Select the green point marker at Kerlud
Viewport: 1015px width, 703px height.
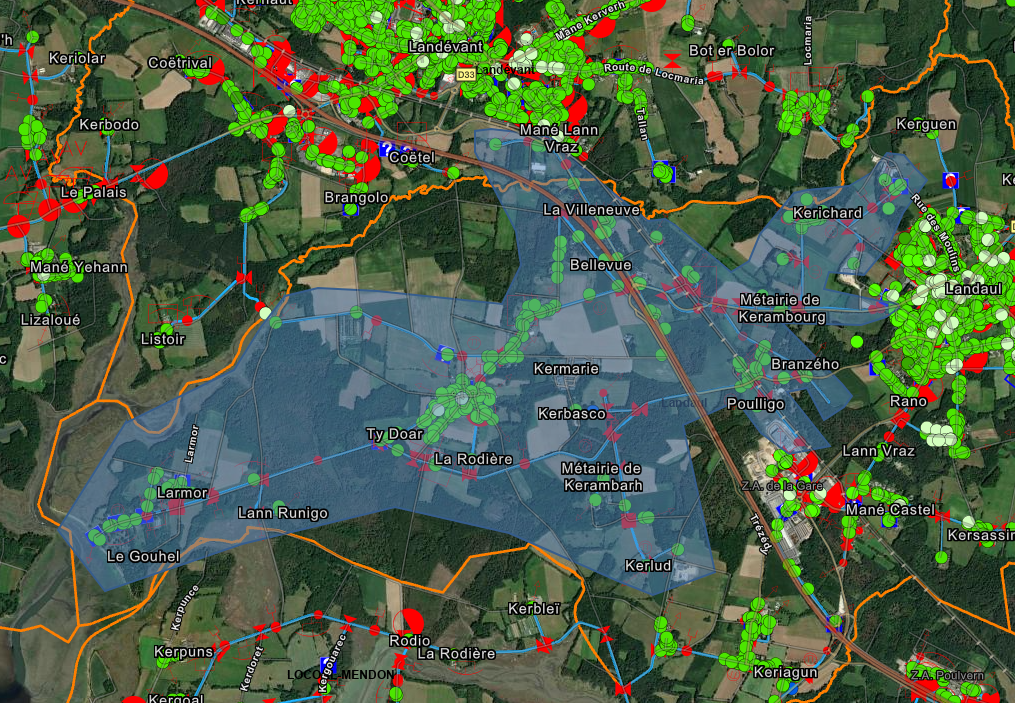(x=677, y=552)
